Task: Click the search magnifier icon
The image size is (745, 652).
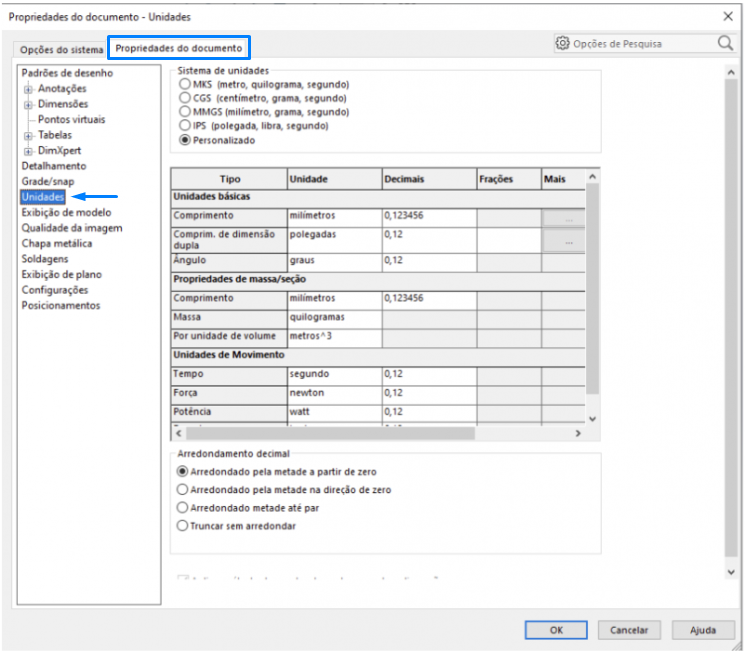Action: (725, 44)
